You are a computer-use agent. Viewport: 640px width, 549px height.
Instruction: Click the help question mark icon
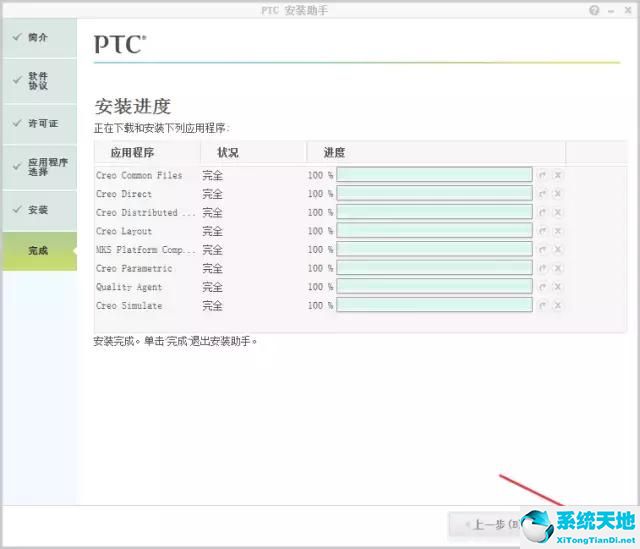(x=594, y=10)
